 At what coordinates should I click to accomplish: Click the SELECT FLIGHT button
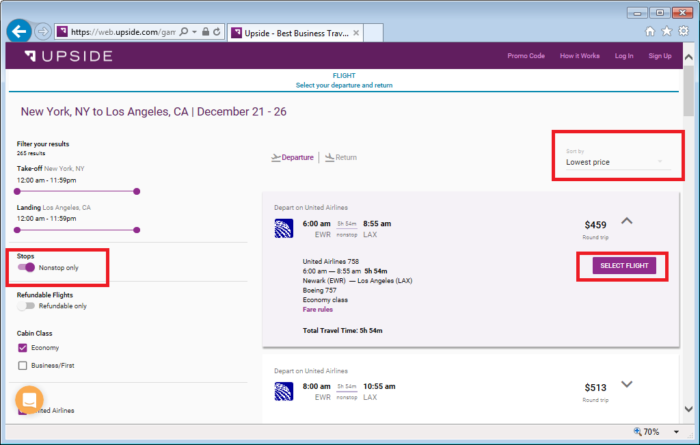pos(624,266)
